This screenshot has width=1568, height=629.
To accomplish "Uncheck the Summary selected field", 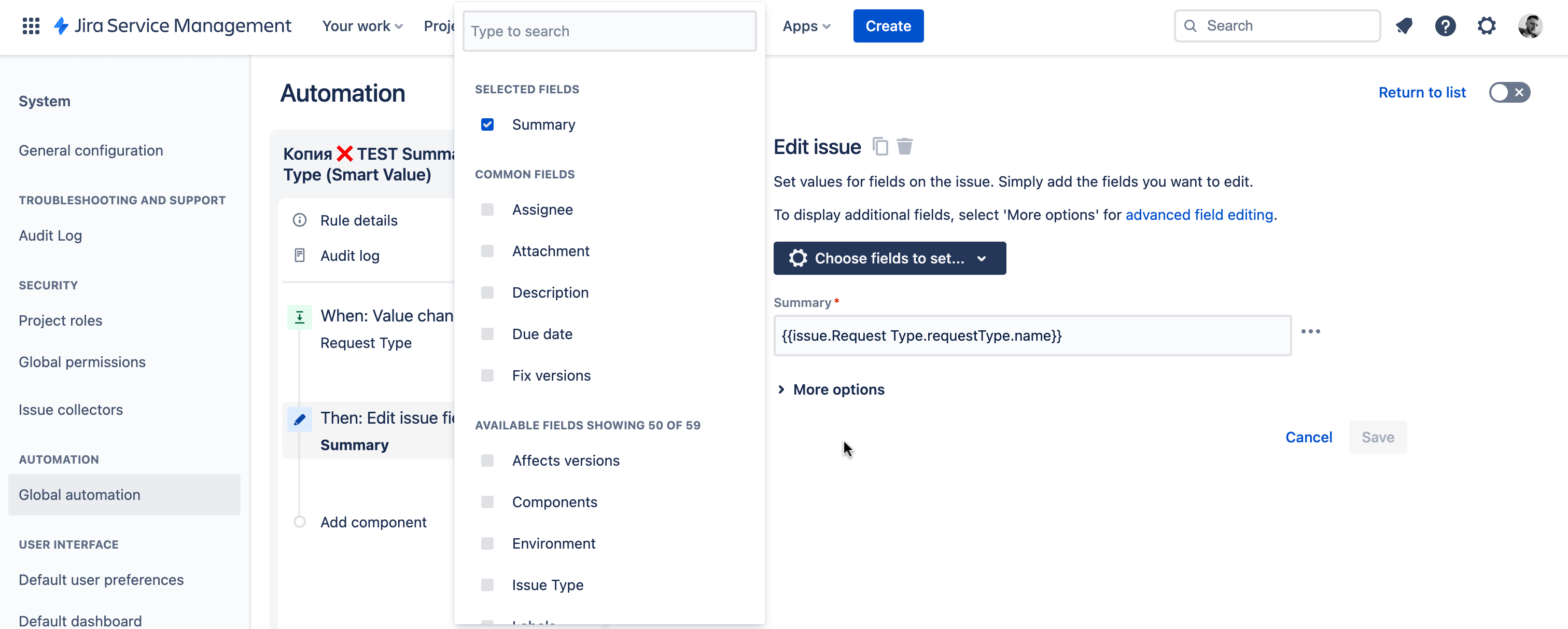I will pos(487,123).
